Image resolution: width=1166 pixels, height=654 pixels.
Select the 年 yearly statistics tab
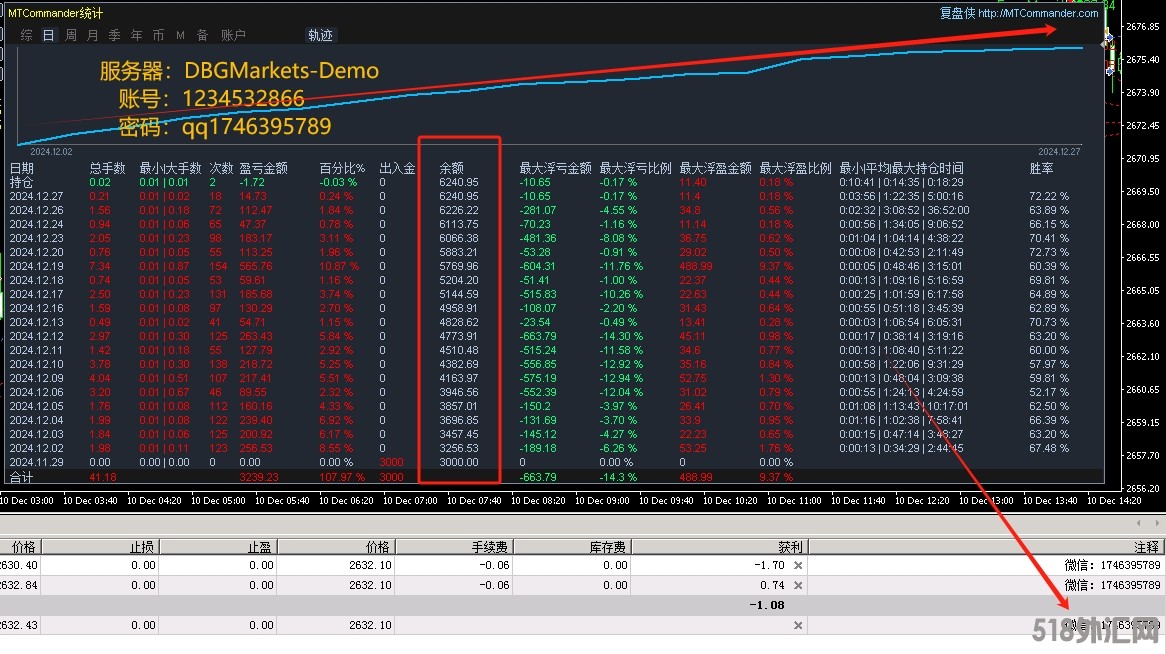[136, 35]
